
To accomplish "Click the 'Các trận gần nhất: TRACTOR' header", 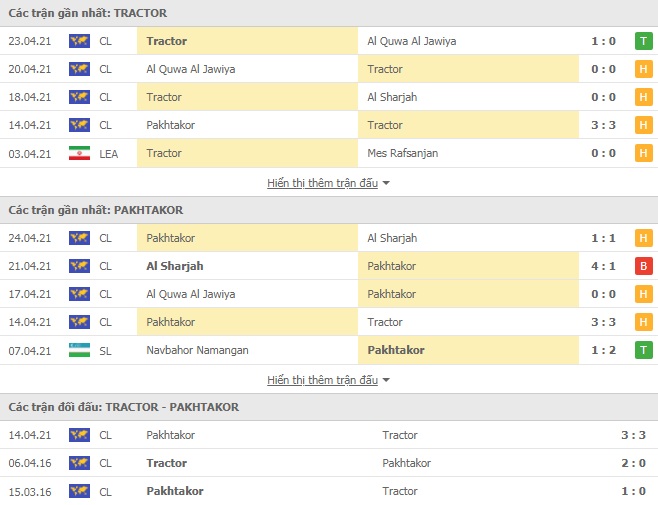I will (88, 13).
